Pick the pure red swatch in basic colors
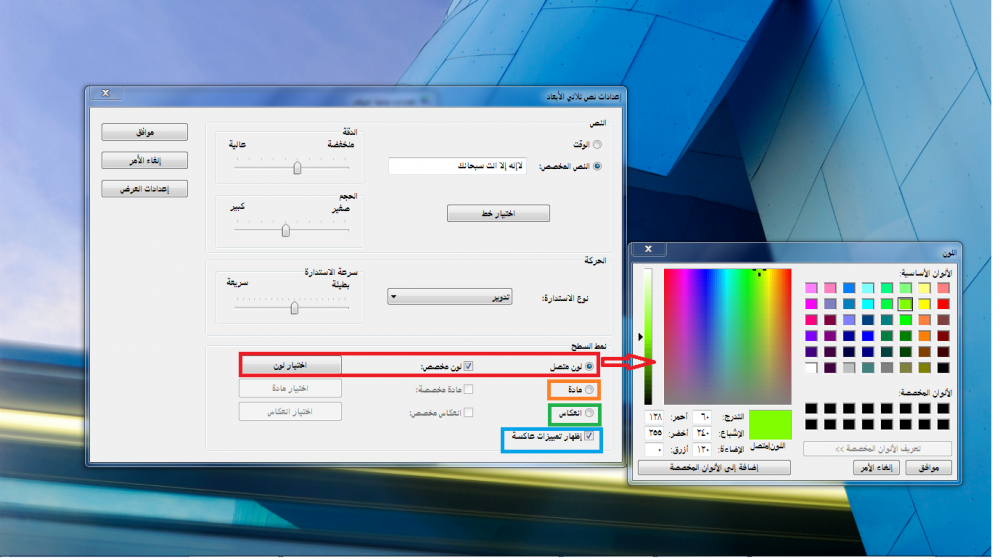Viewport: 1000px width, 560px height. [943, 303]
